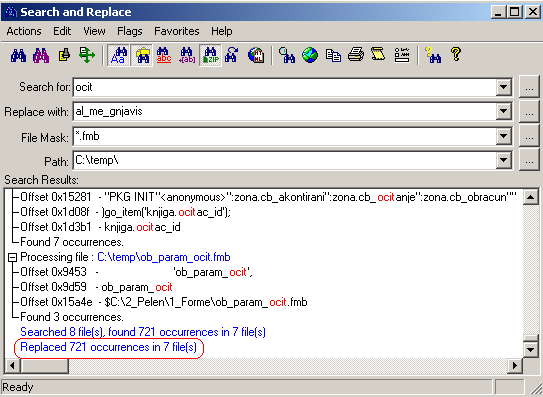Click 'Searched 8 file(s), found 721 occurrences' summary
Screen dimensions: 543x397
pyautogui.click(x=143, y=332)
